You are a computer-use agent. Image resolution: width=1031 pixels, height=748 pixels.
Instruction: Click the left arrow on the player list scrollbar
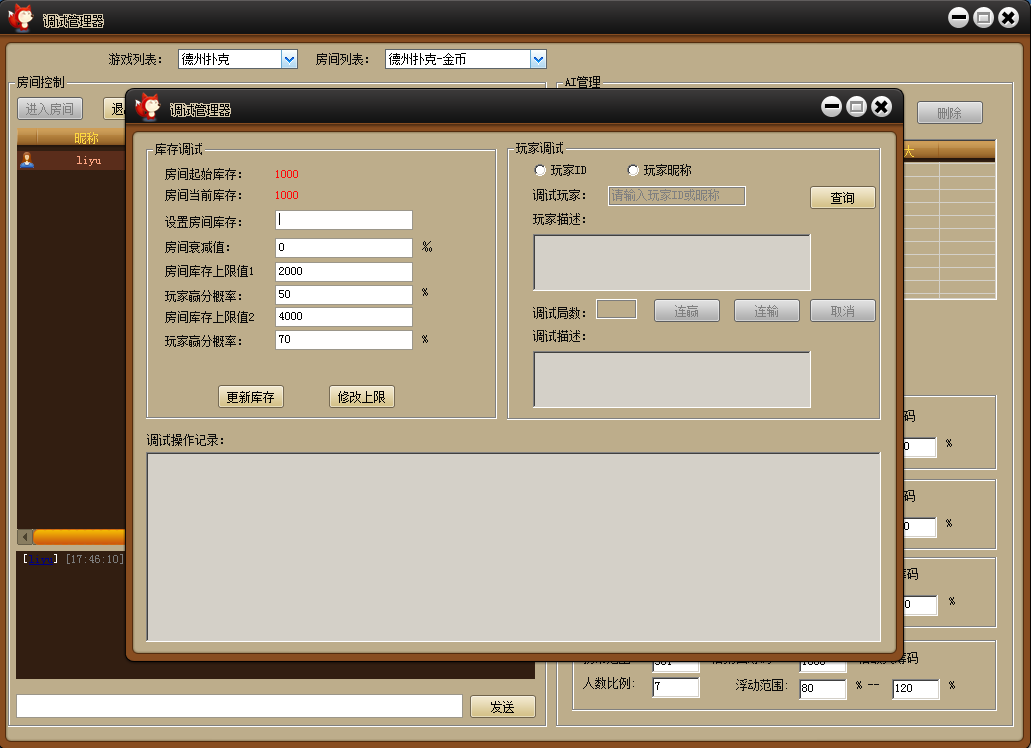pyautogui.click(x=25, y=537)
